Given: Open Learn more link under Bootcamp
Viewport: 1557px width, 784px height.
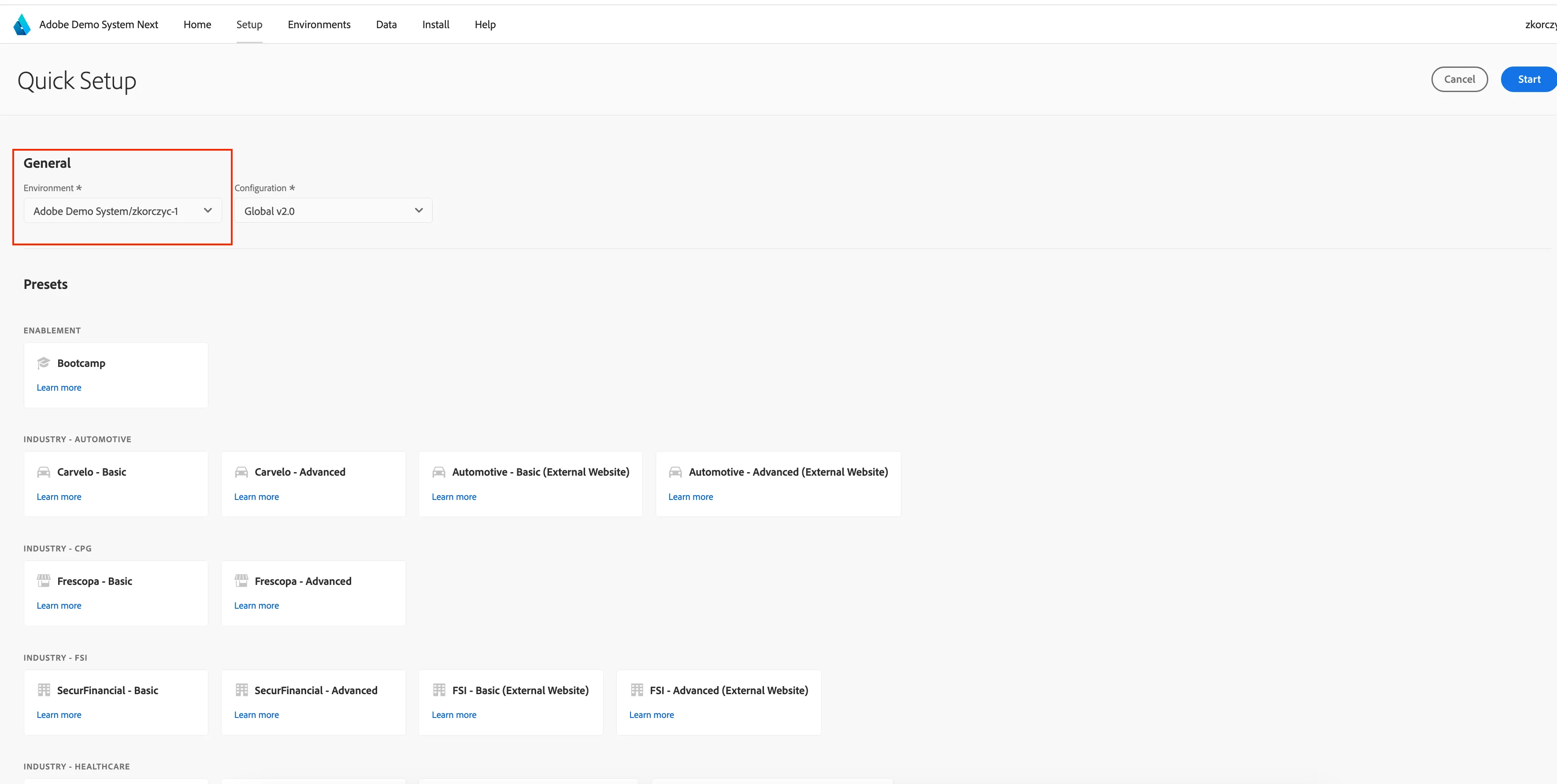Looking at the screenshot, I should tap(59, 388).
